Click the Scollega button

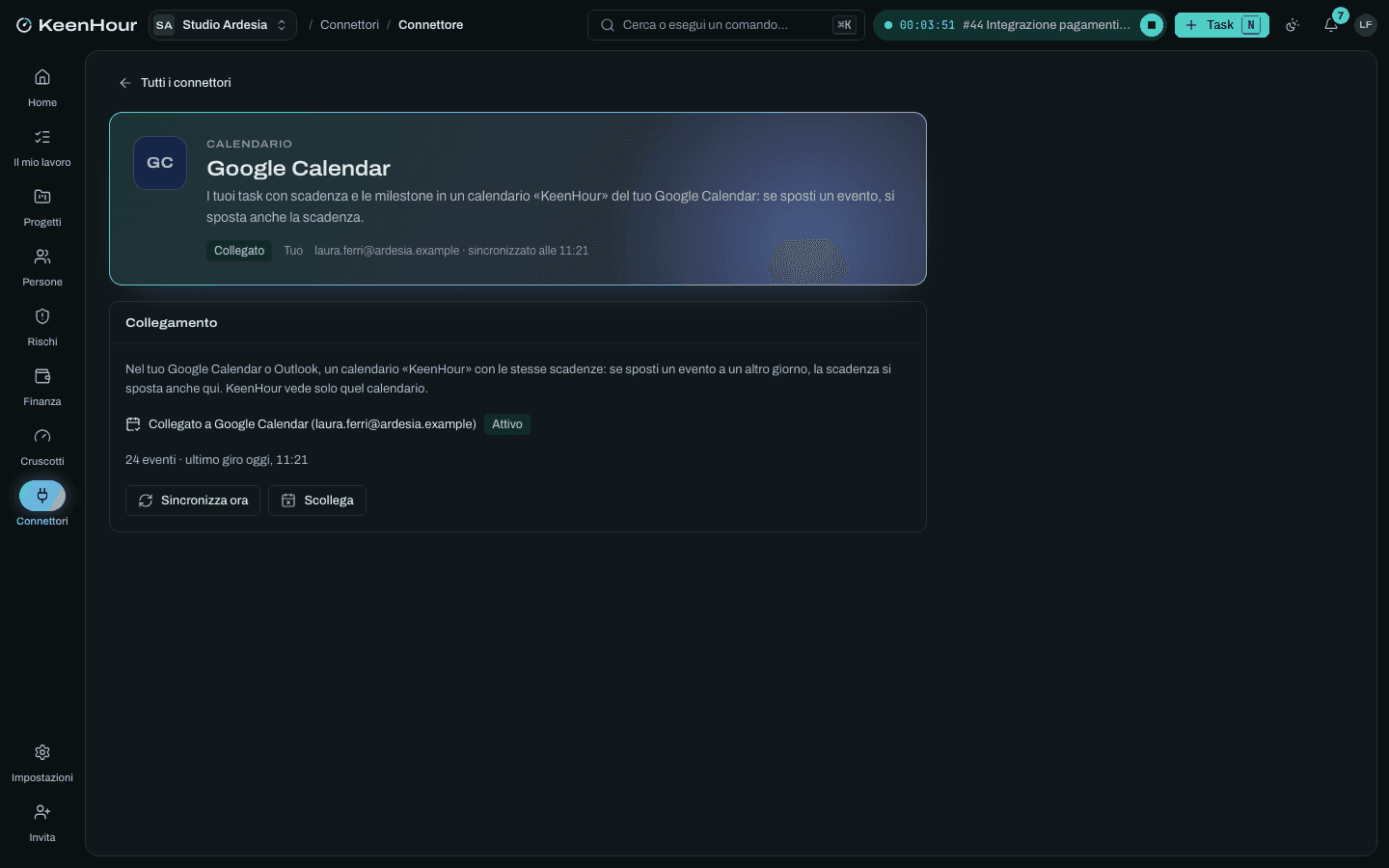[317, 501]
